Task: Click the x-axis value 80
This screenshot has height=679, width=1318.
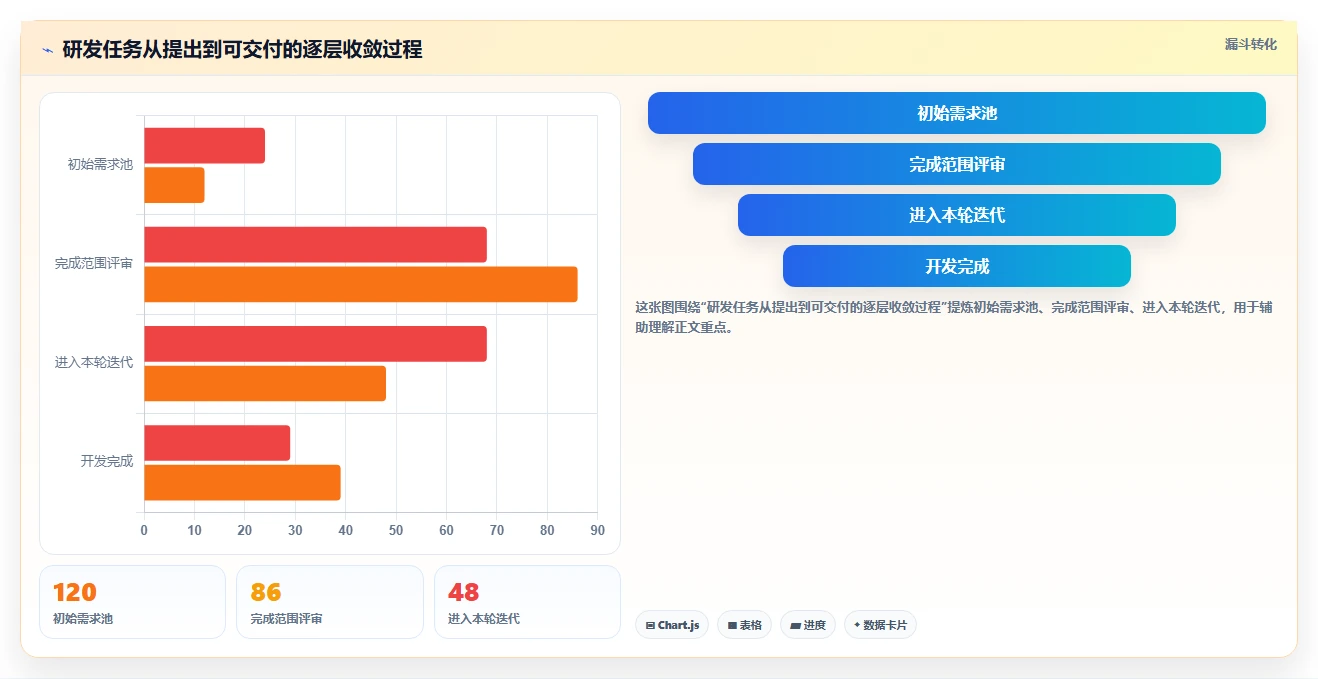Action: 547,530
